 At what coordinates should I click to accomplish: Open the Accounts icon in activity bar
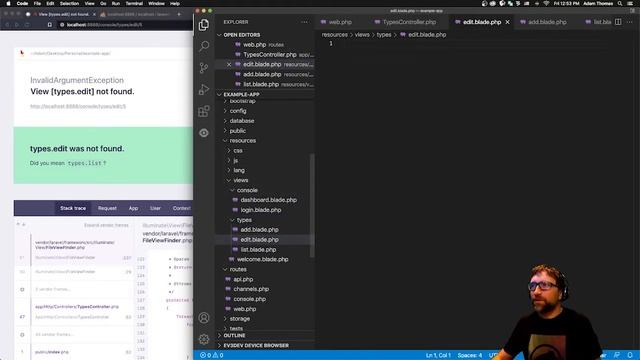[204, 318]
